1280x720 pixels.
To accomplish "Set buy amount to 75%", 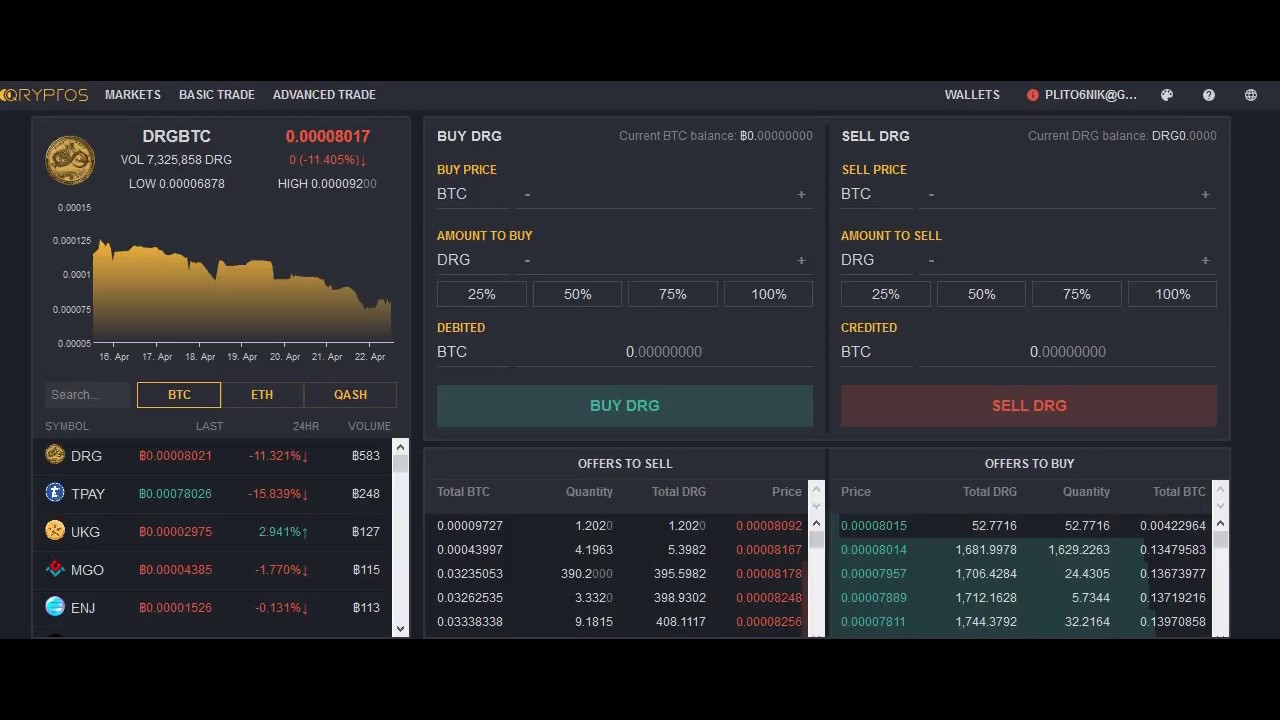I will tap(673, 294).
